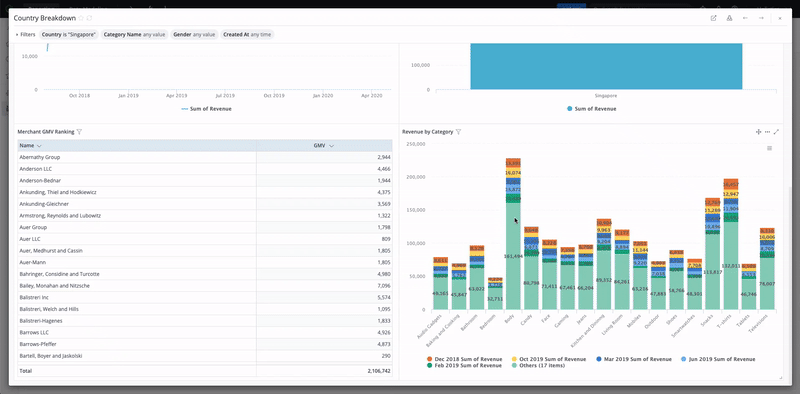Viewport: 800px width, 394px height.
Task: Open the dashboard edit icon
Action: pyautogui.click(x=713, y=18)
